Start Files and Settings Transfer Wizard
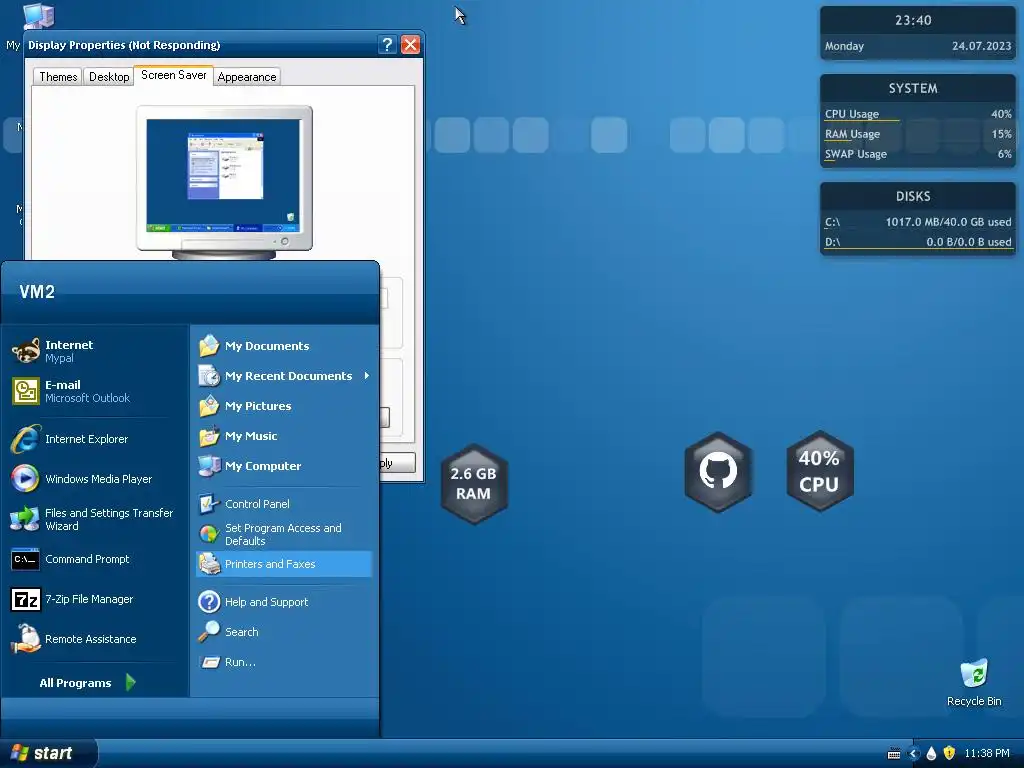Image resolution: width=1024 pixels, height=768 pixels. point(91,519)
